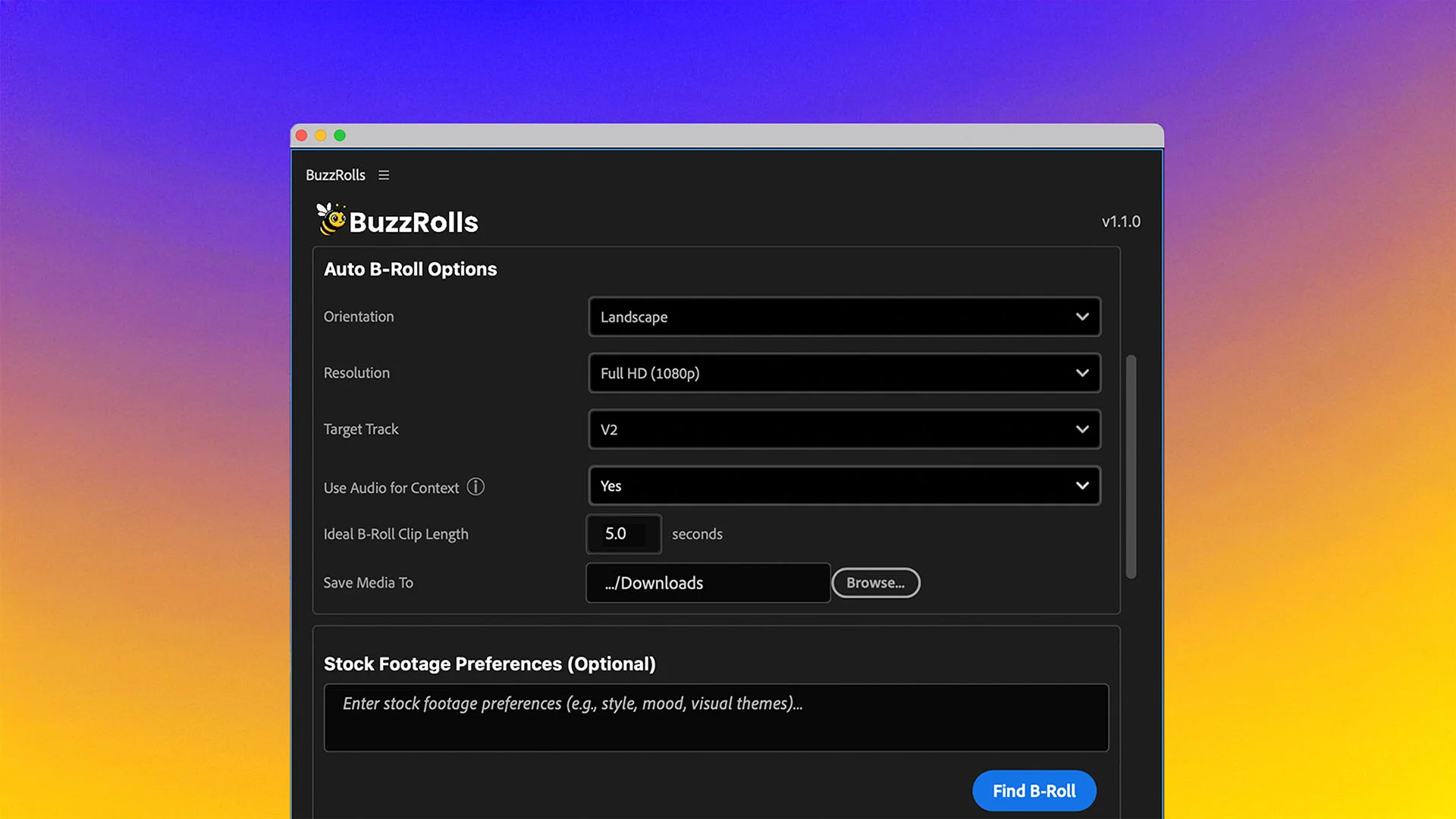
Task: Click the BuzzRolls bee logo
Action: tap(331, 219)
